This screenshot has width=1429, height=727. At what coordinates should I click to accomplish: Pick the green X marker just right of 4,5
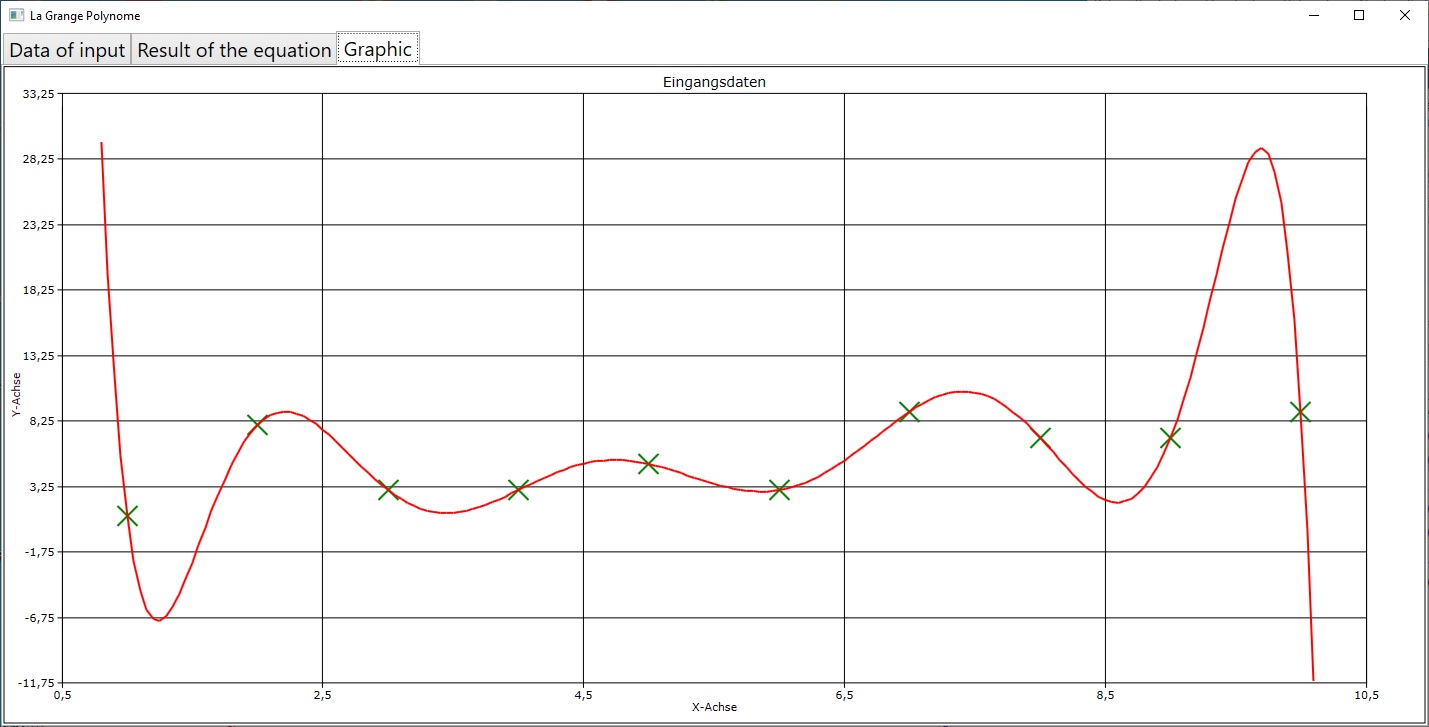(649, 463)
